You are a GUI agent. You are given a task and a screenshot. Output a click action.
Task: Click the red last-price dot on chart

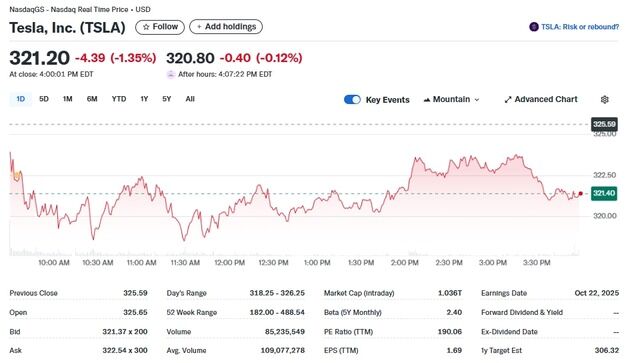tap(580, 194)
